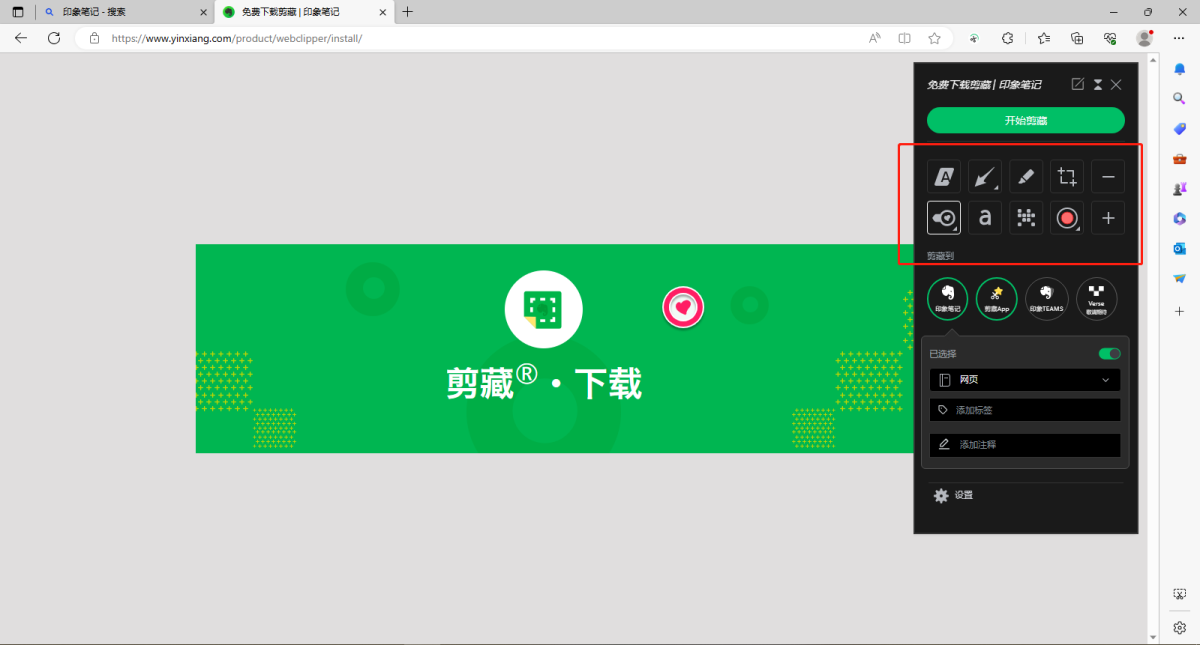Collapse the clipper panel with hourglass icon
Image resolution: width=1200 pixels, height=645 pixels.
(1097, 84)
